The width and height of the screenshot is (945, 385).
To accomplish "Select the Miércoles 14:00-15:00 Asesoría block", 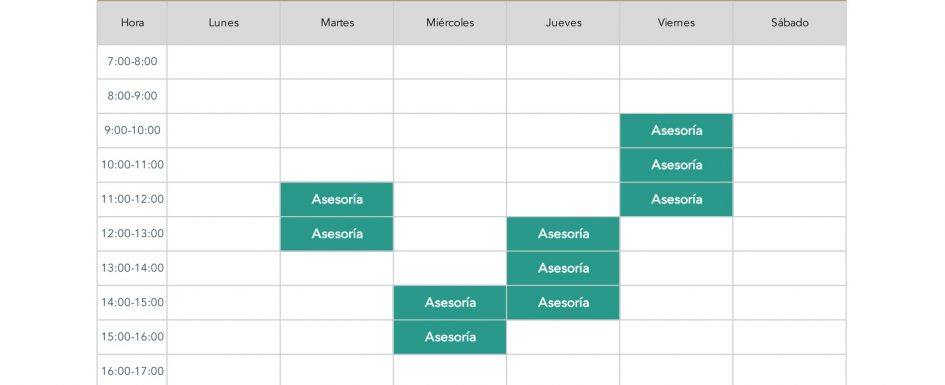I will [x=450, y=302].
